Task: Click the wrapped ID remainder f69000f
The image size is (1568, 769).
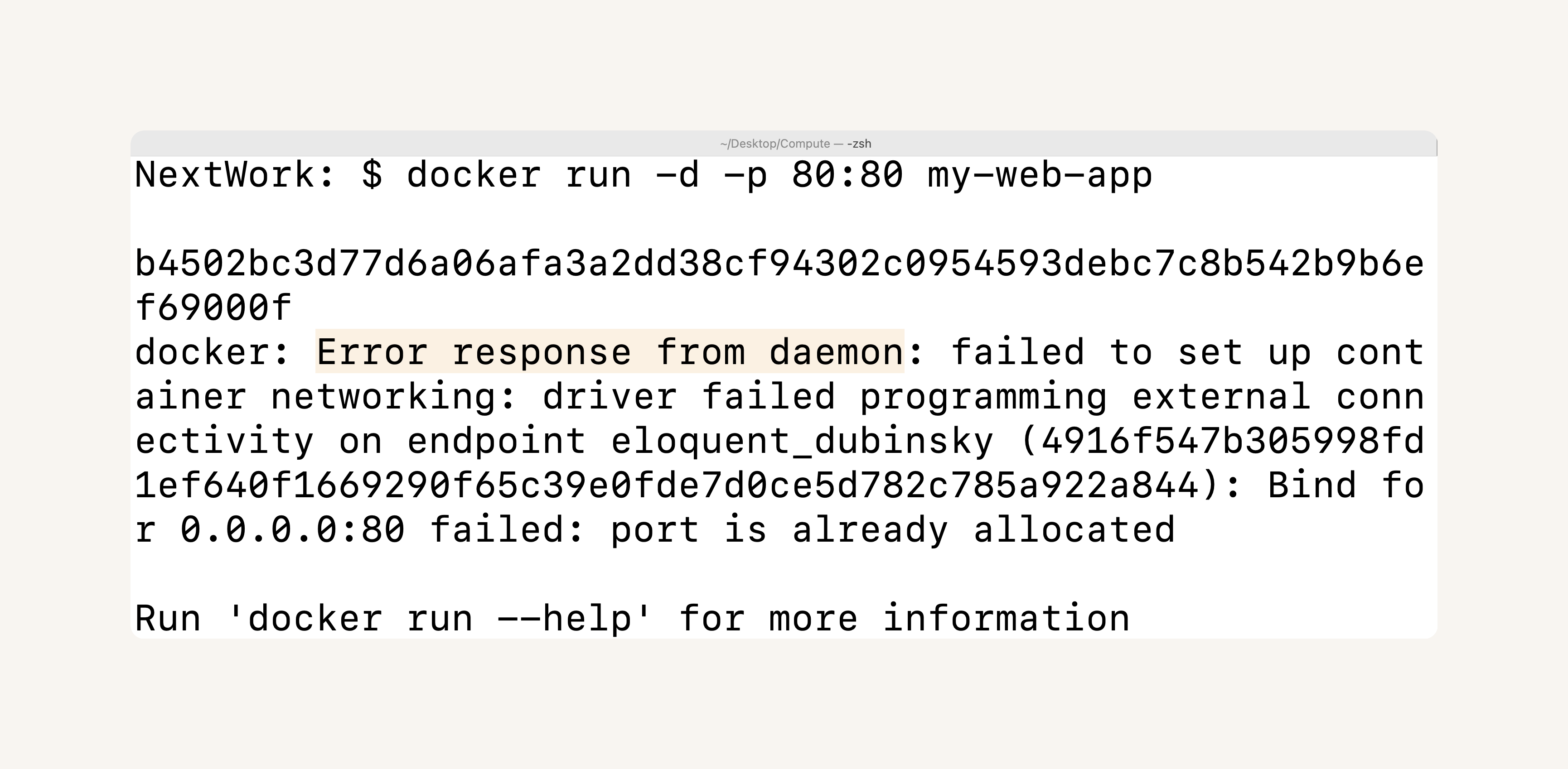Action: (213, 307)
